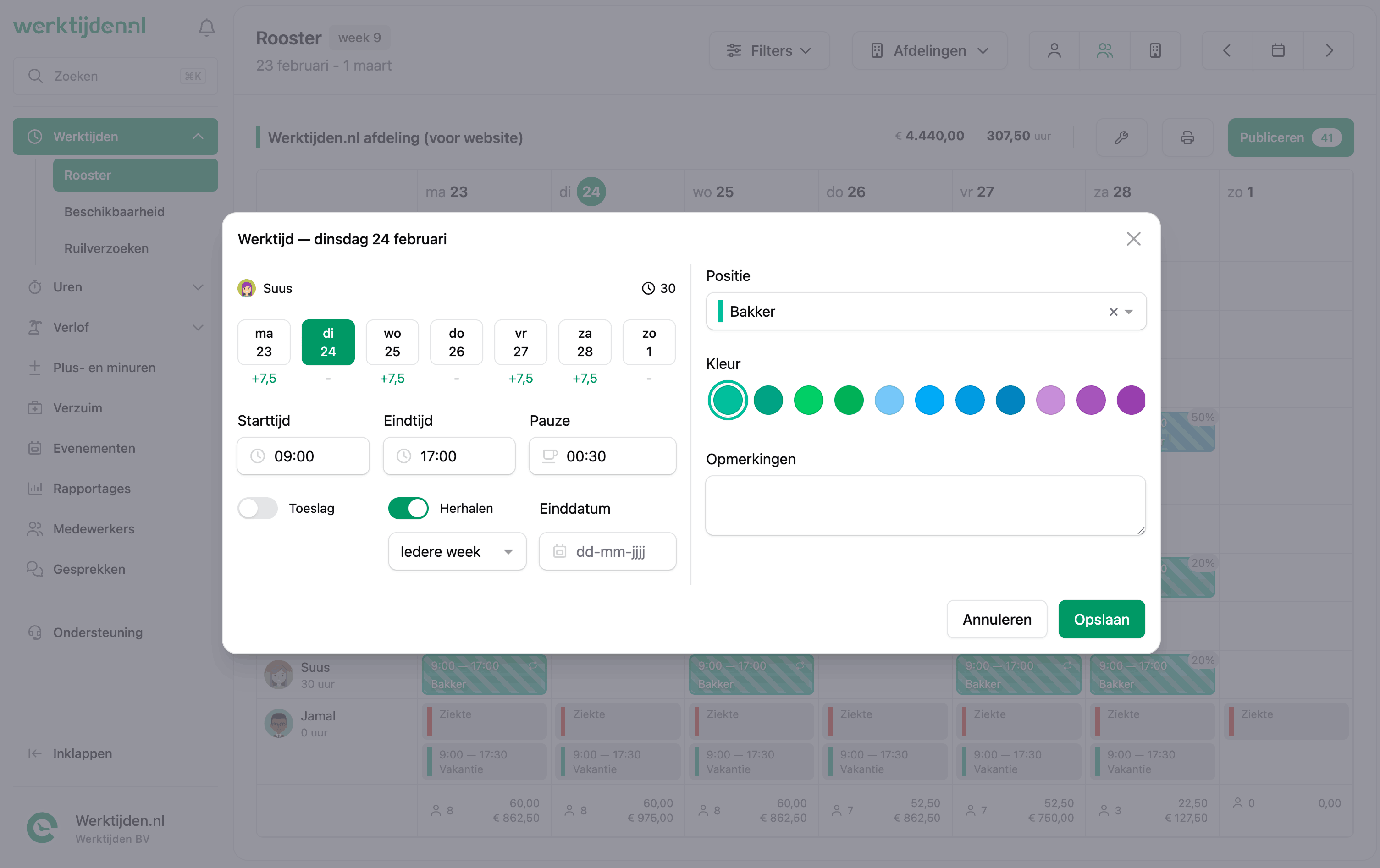This screenshot has height=868, width=1380.
Task: Switch to the Beschikbaarheid section
Action: pos(115,211)
